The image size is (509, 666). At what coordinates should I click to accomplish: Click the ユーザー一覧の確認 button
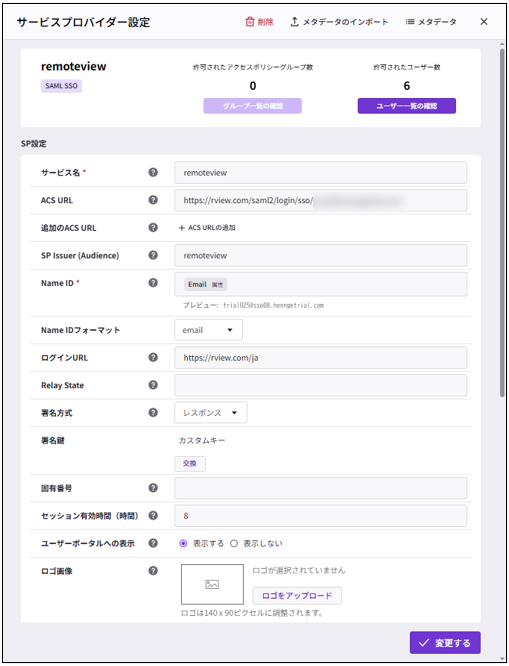(x=407, y=106)
